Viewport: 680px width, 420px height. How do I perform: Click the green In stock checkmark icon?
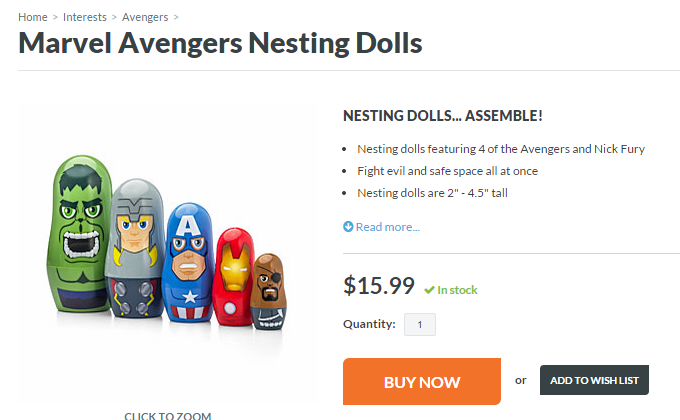coord(429,290)
